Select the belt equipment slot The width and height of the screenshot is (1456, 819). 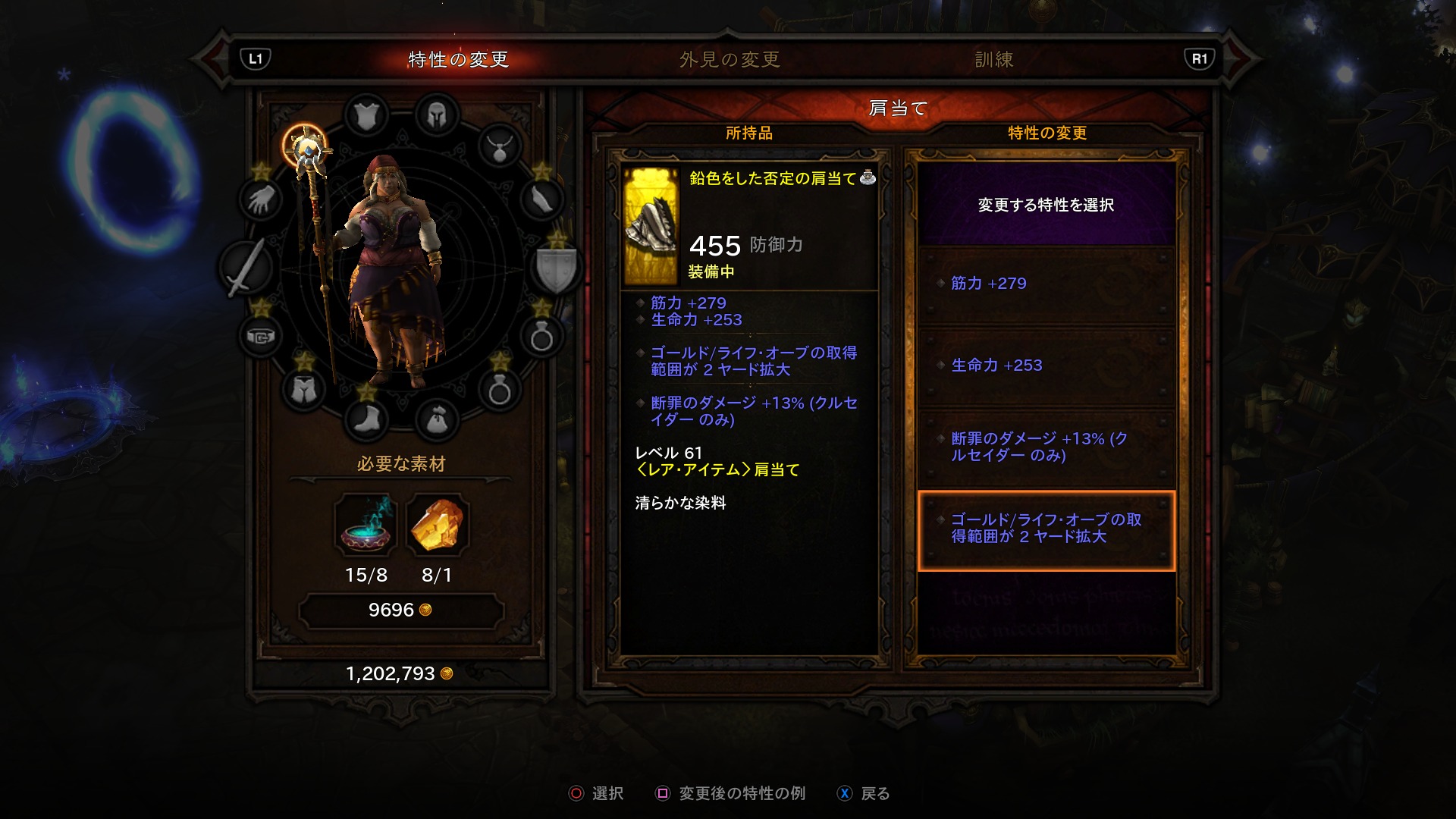(261, 336)
